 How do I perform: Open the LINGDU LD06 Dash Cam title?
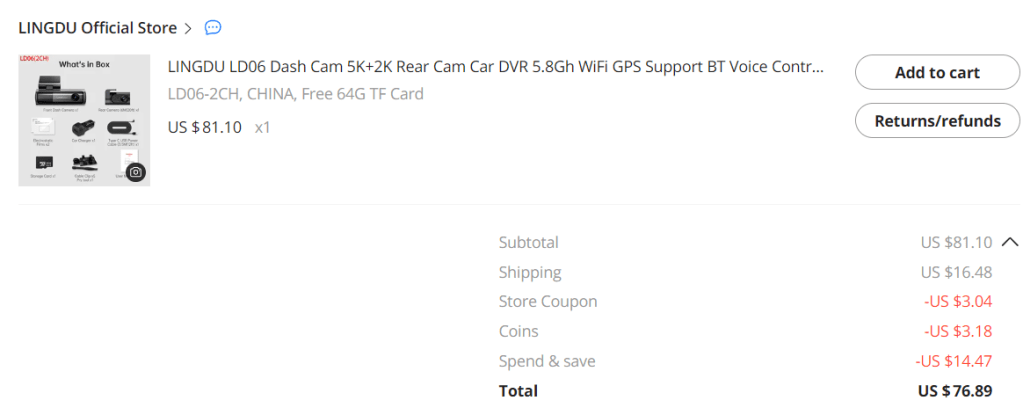[496, 68]
